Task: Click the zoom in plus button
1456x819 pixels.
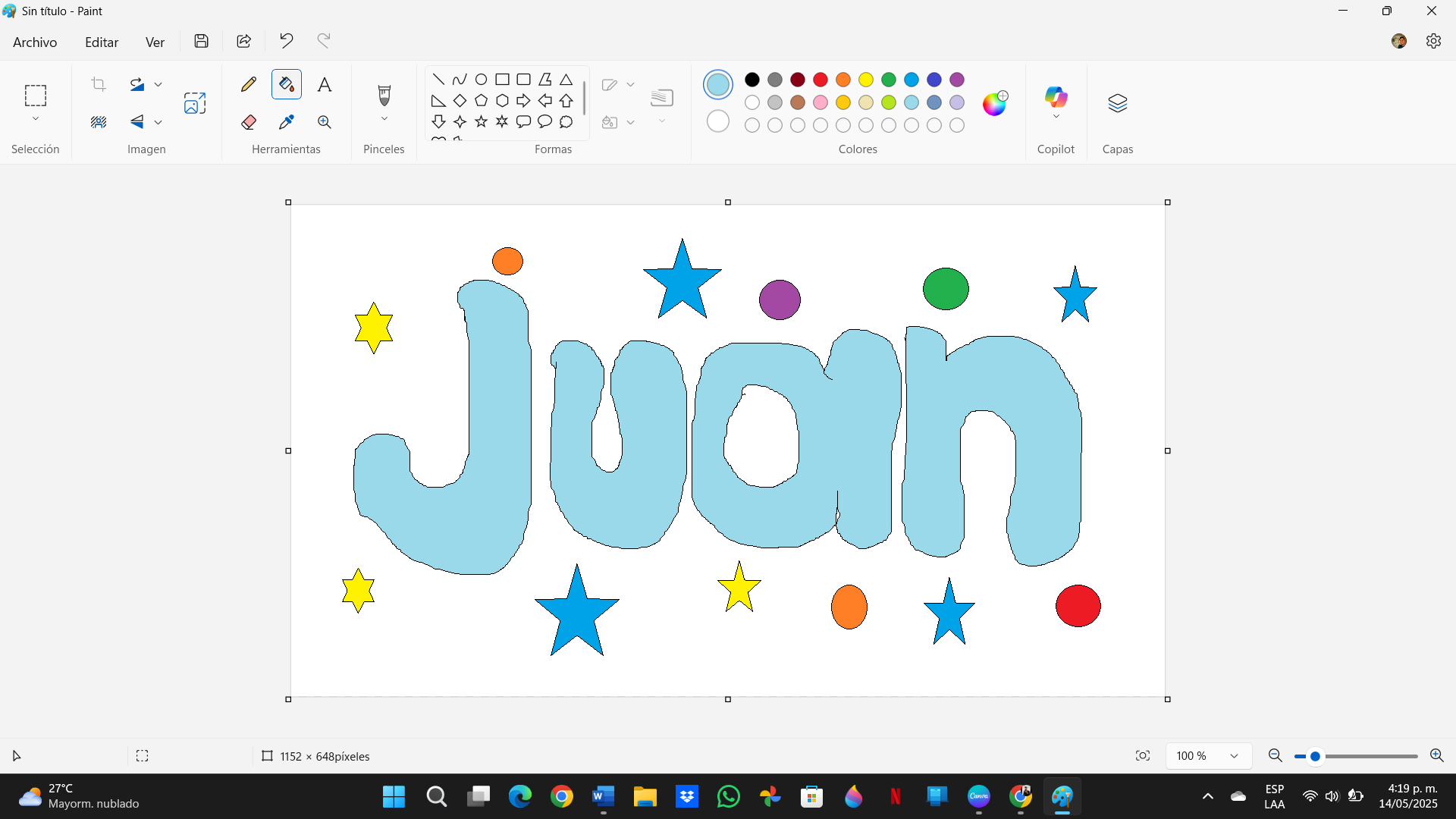Action: click(1436, 755)
